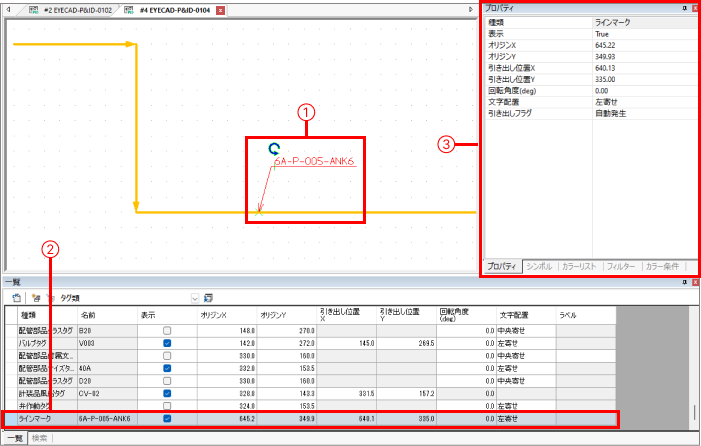Open the 検索 tab at the bottom
Viewport: 701px width, 446px height.
point(40,438)
